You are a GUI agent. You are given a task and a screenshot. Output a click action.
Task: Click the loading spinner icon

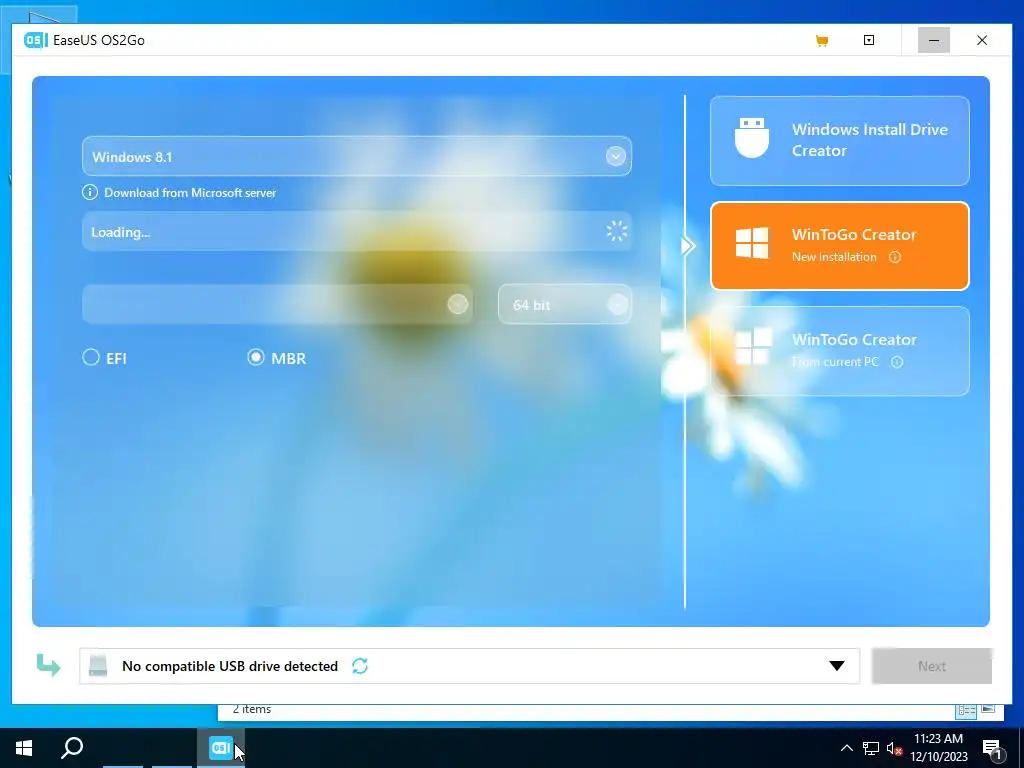pos(616,231)
